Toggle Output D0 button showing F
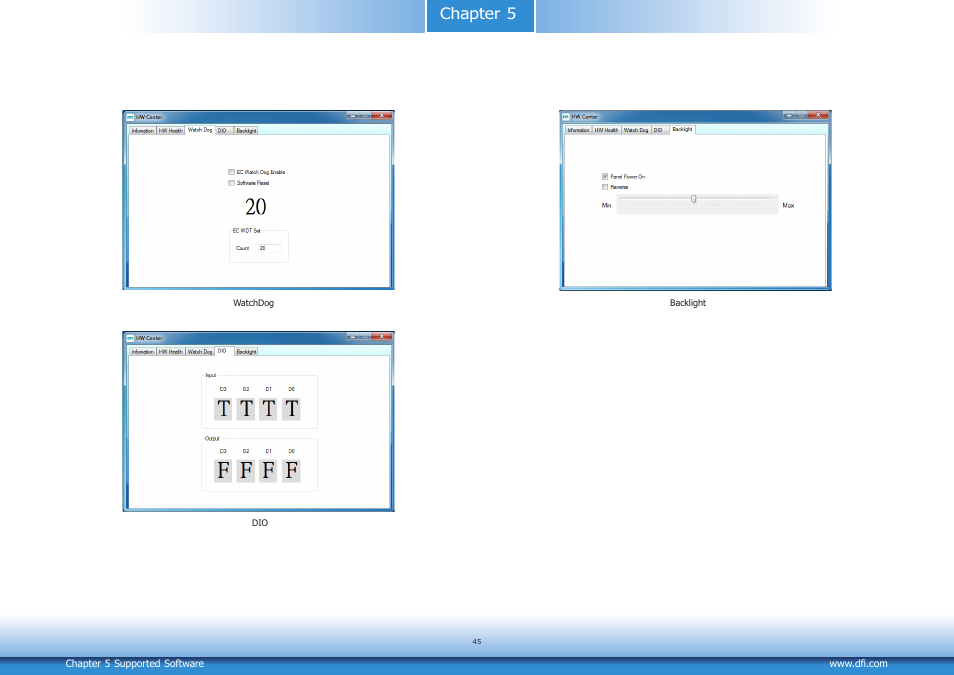 click(x=291, y=470)
